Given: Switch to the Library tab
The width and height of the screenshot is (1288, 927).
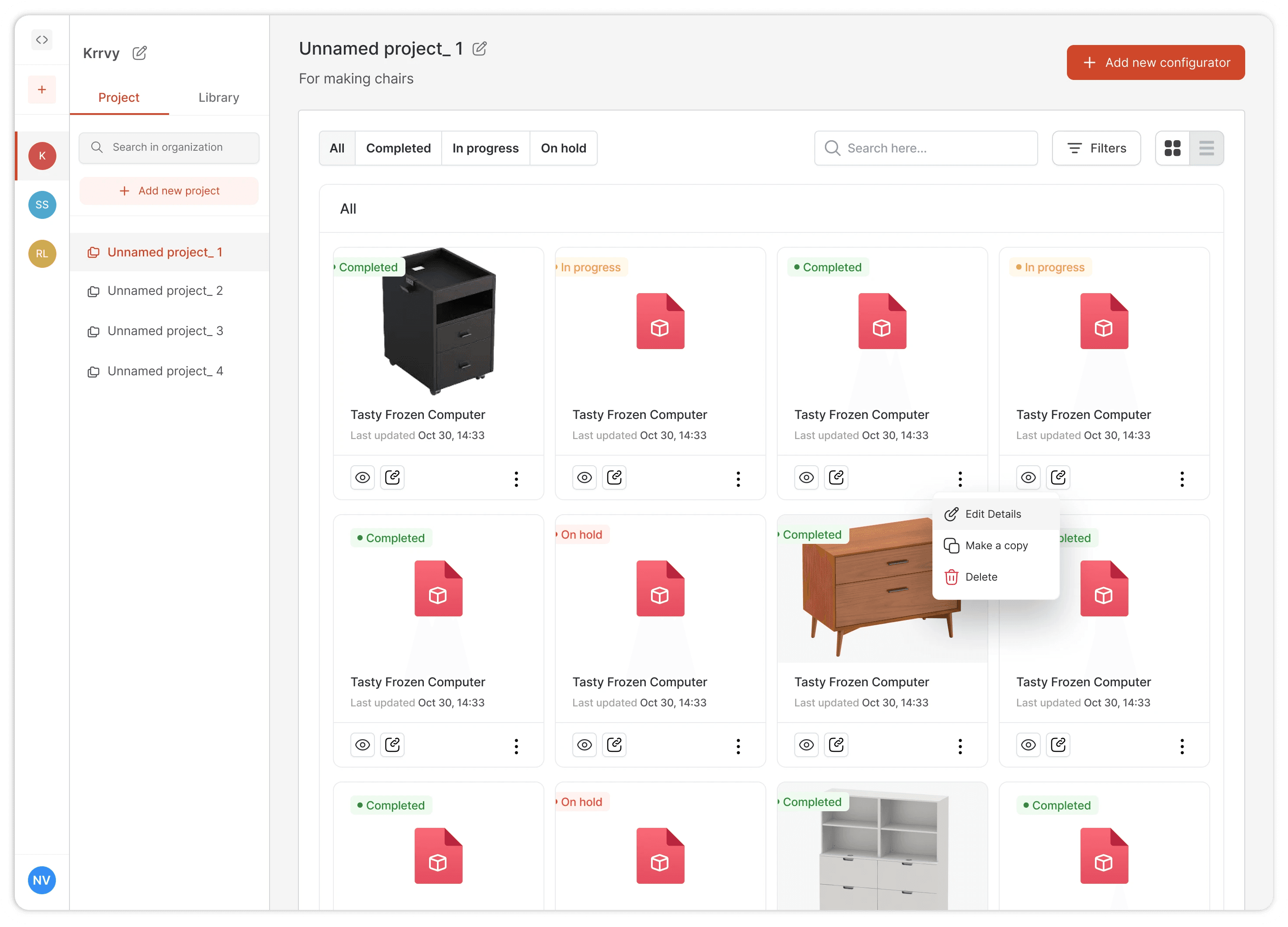Looking at the screenshot, I should pos(218,98).
